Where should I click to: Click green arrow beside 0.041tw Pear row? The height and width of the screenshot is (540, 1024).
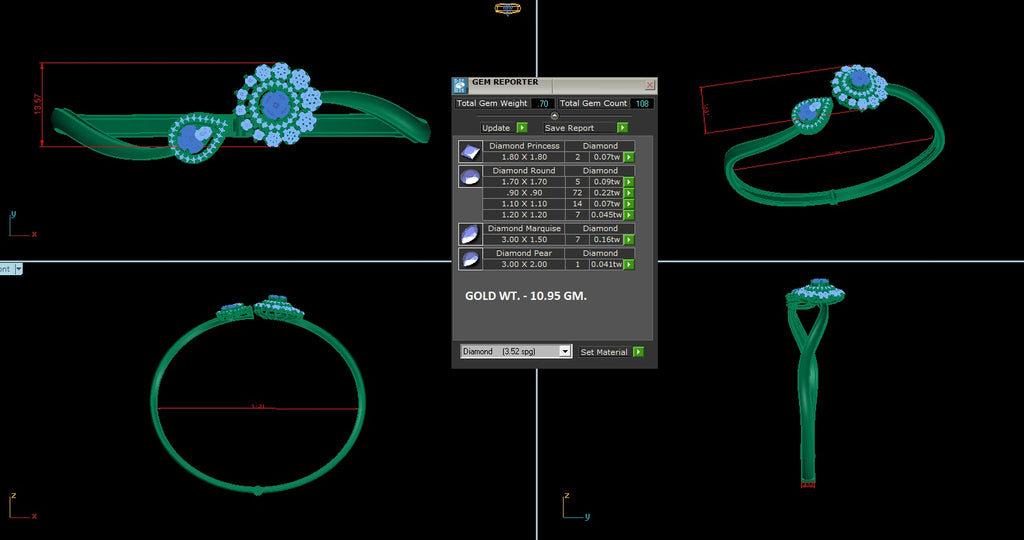[x=629, y=265]
